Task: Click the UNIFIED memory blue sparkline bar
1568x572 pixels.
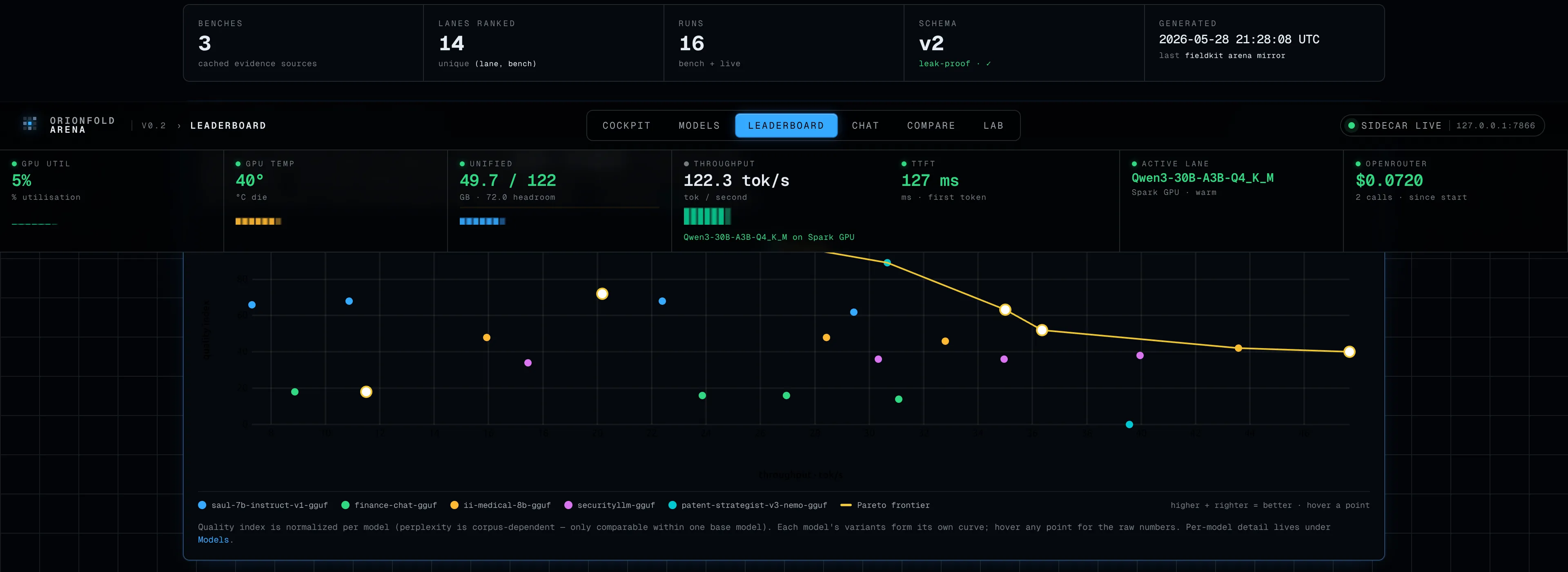Action: point(482,221)
